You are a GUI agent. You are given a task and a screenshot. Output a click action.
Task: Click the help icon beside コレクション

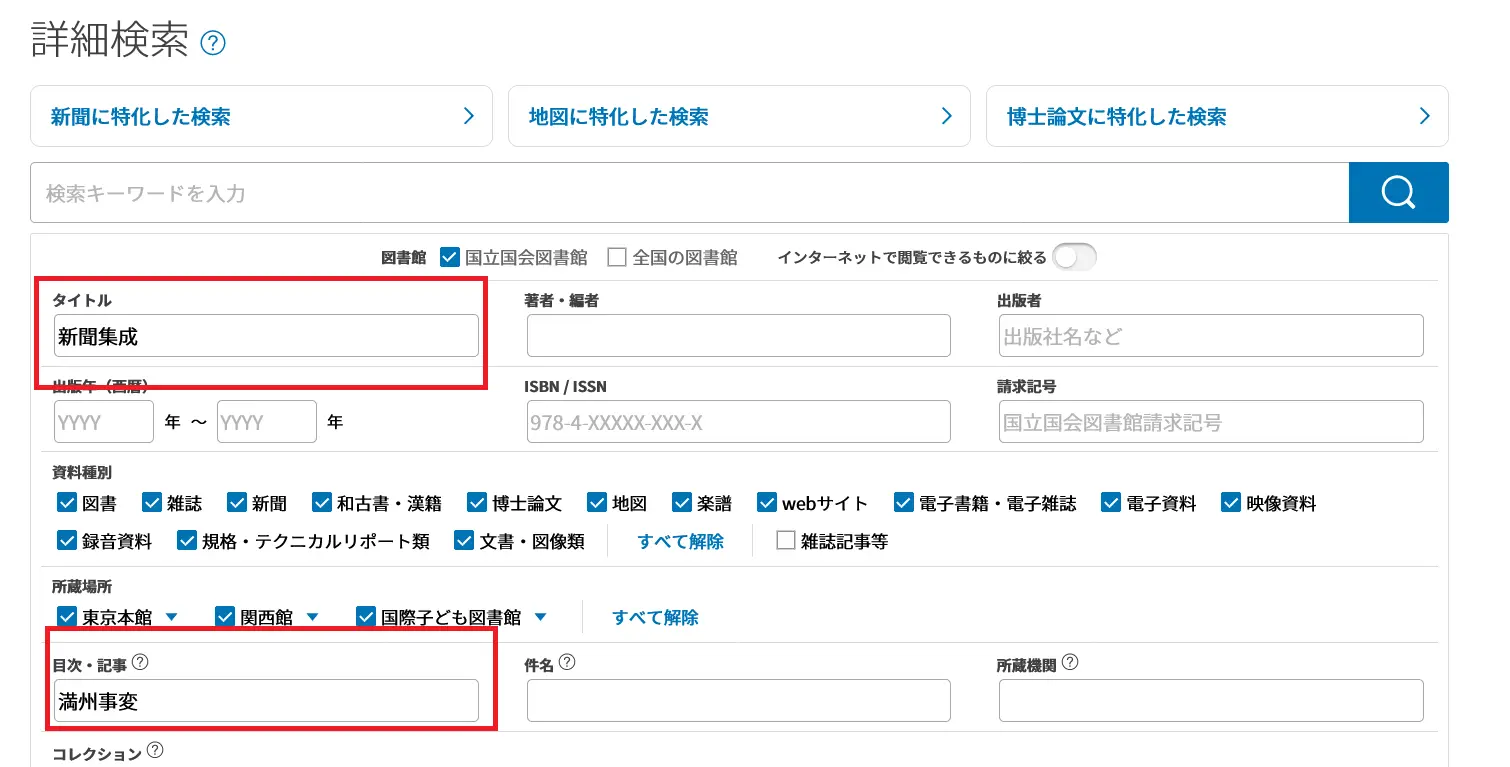[x=155, y=751]
